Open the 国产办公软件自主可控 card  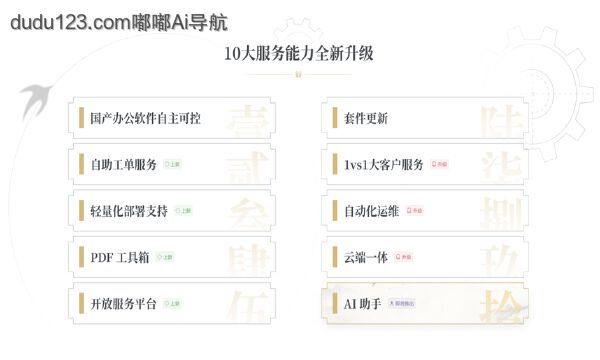click(x=172, y=118)
